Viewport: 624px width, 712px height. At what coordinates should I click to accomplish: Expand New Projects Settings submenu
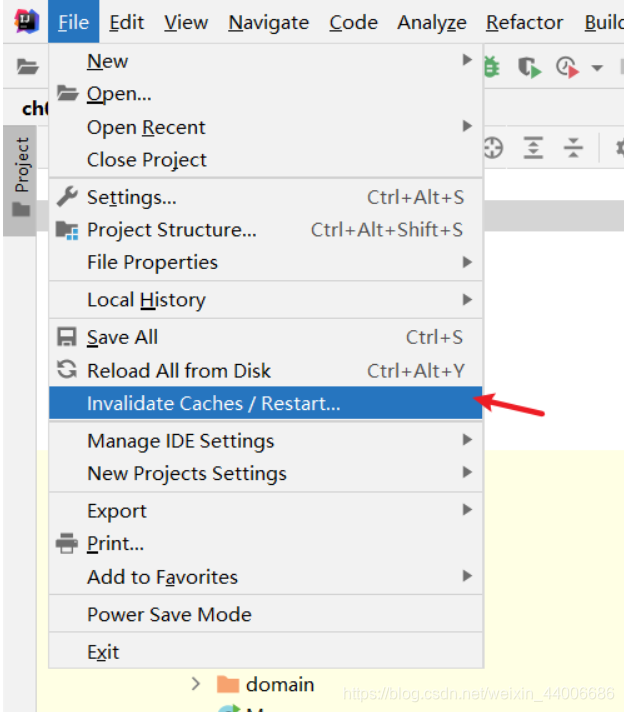pyautogui.click(x=266, y=473)
